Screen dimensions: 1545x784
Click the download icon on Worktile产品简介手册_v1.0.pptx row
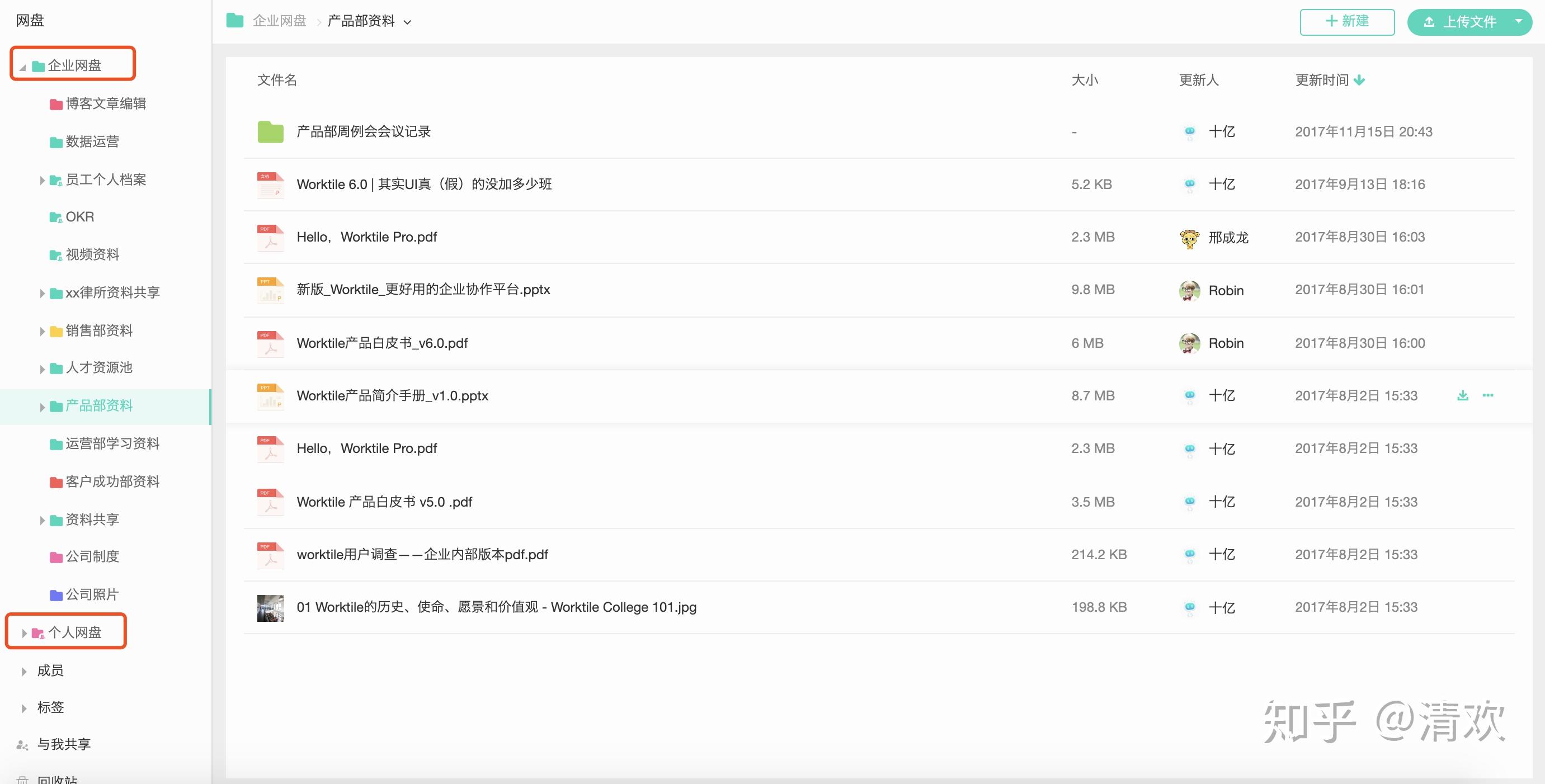[x=1463, y=395]
